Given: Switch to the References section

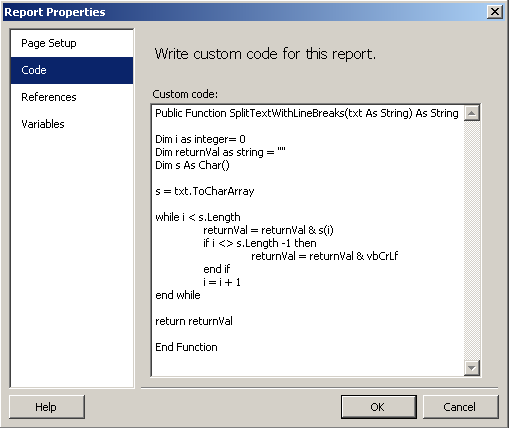Looking at the screenshot, I should coord(72,97).
